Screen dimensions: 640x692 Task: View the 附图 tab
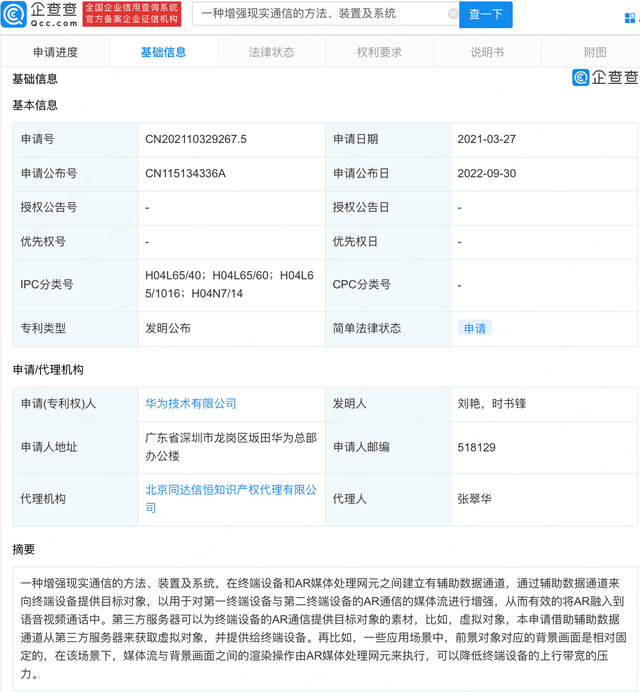coord(595,52)
